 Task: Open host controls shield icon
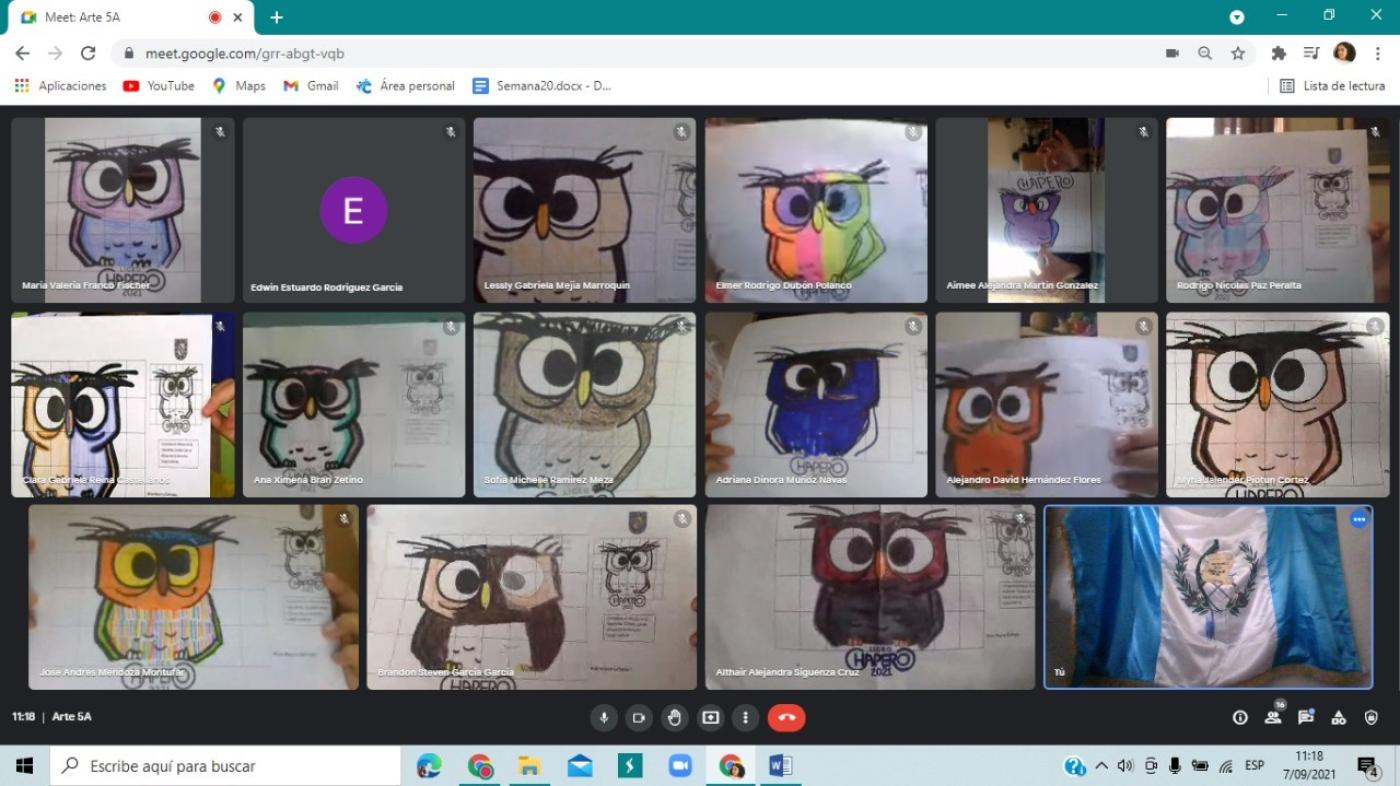[x=1371, y=717]
